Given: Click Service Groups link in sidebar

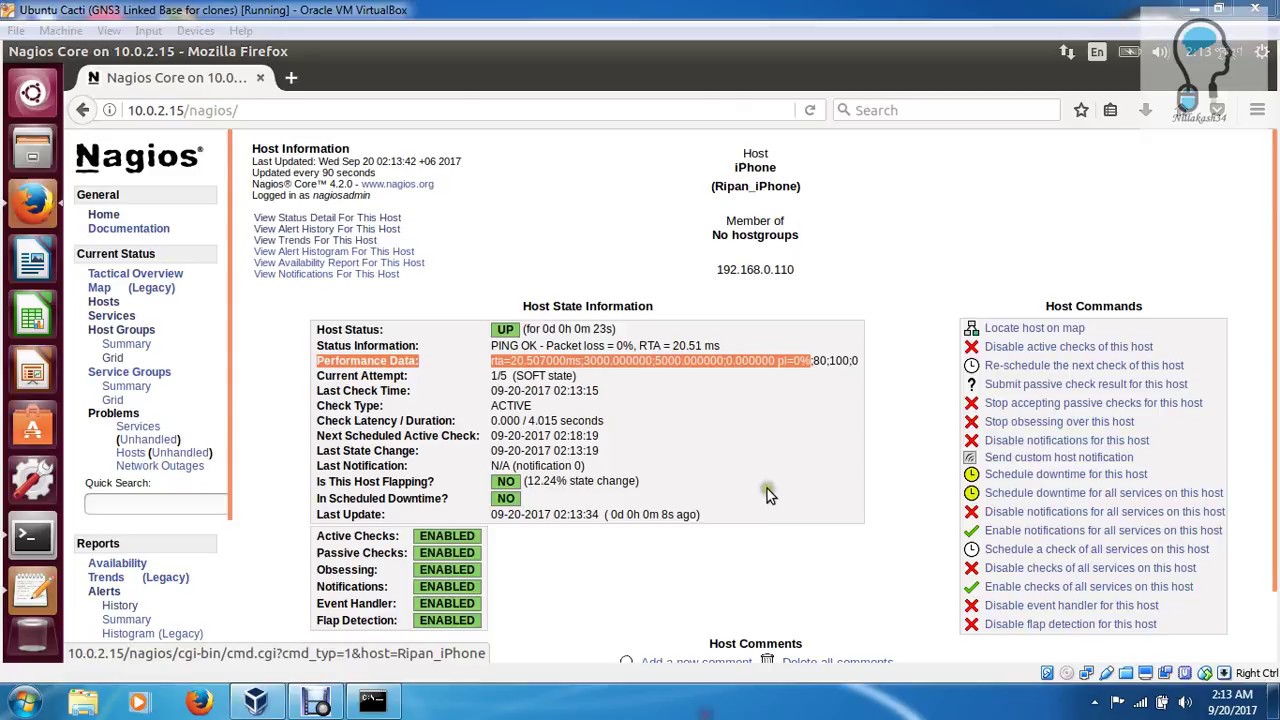Looking at the screenshot, I should coord(129,372).
